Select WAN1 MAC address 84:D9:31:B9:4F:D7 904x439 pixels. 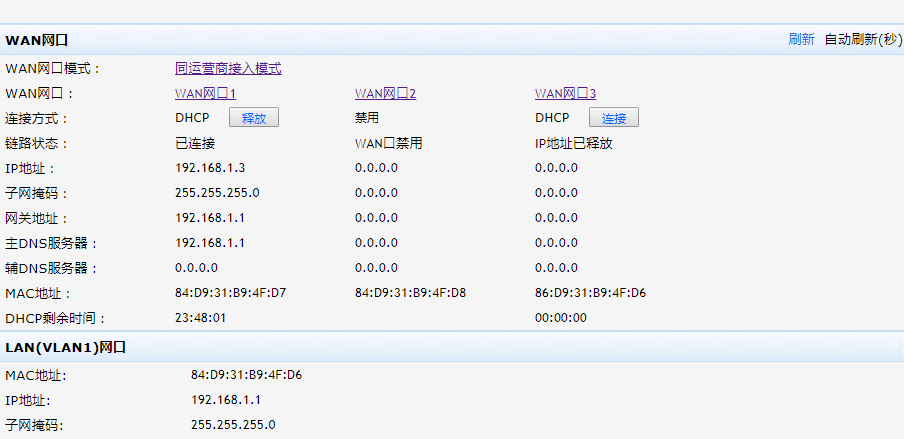[x=231, y=293]
